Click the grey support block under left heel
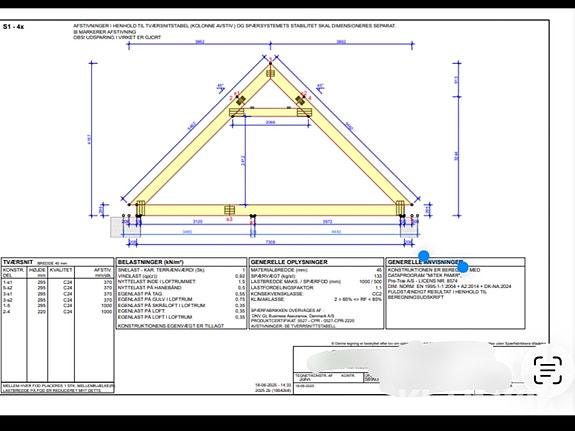575x431 pixels. point(125,227)
